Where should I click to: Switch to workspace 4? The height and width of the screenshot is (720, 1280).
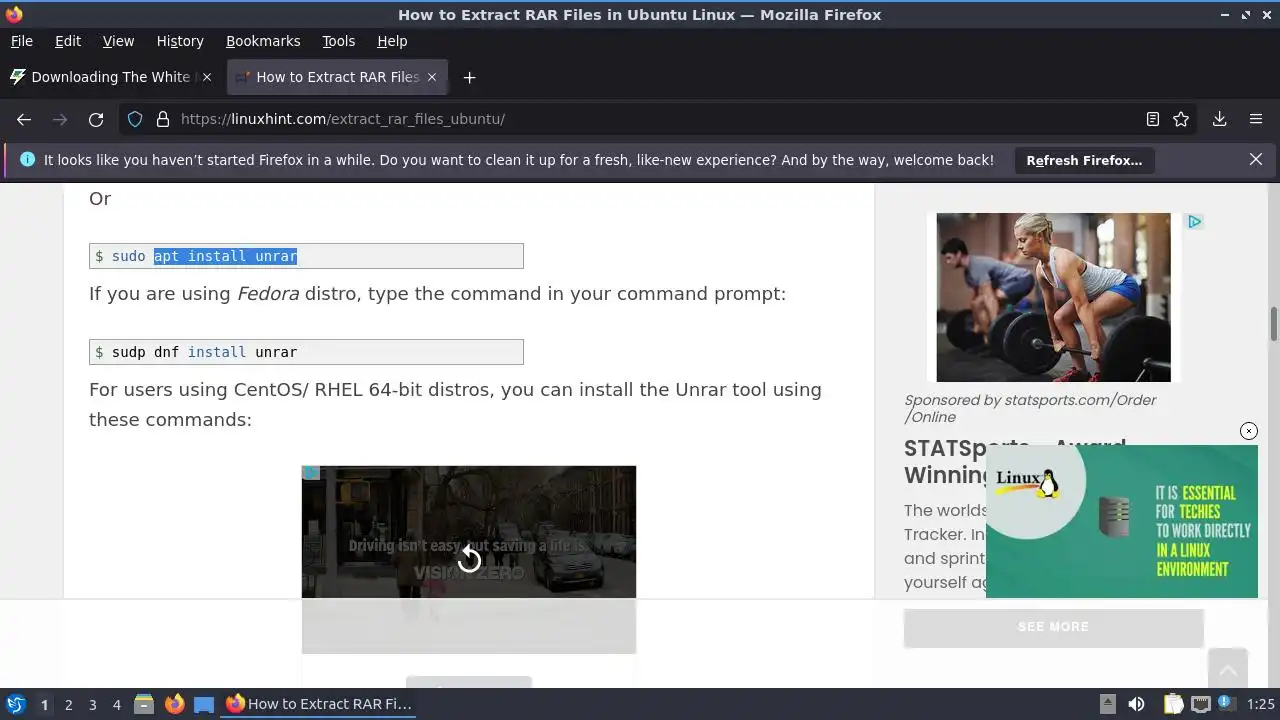(x=116, y=705)
